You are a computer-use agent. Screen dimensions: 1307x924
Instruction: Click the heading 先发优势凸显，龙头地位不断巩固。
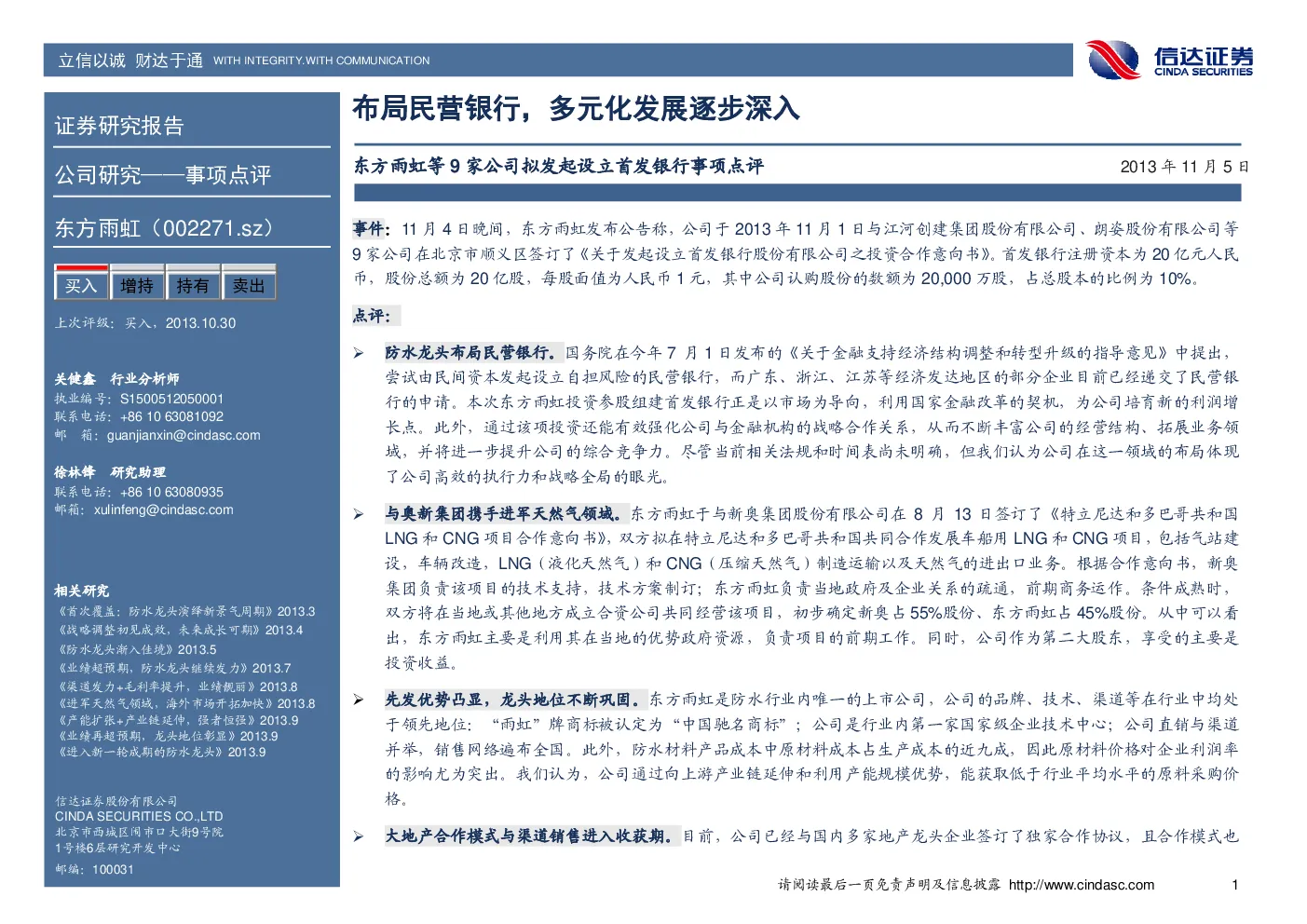[515, 699]
